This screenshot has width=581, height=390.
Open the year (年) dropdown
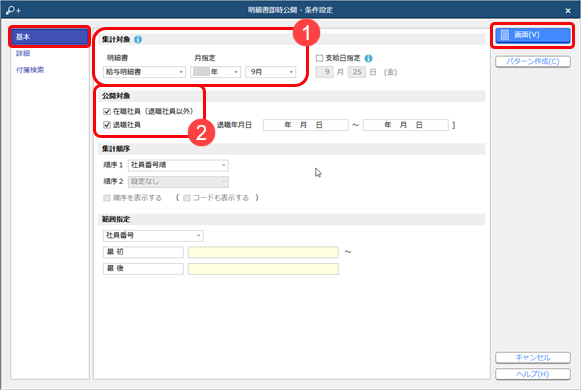point(216,72)
